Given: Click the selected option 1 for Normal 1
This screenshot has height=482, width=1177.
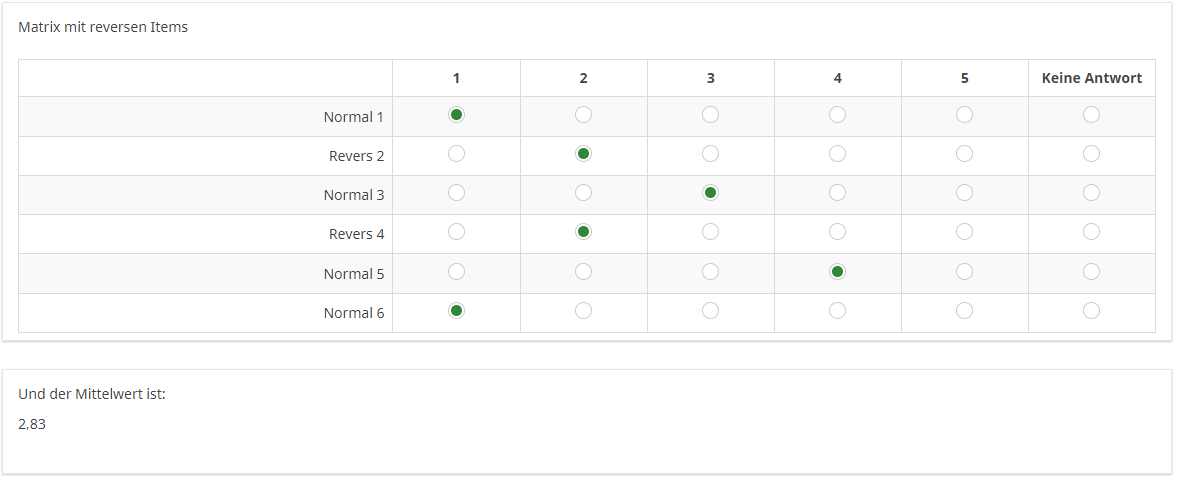Looking at the screenshot, I should coord(456,115).
